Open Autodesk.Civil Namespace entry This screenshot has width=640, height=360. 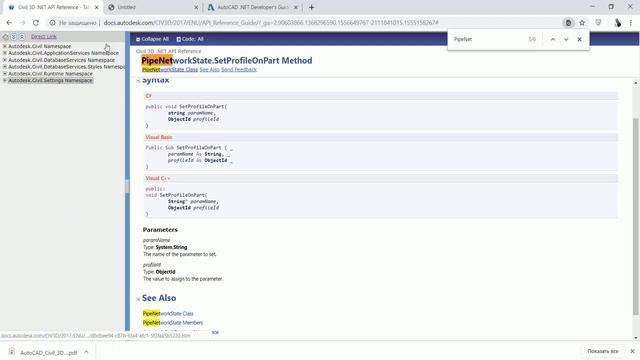pos(40,47)
